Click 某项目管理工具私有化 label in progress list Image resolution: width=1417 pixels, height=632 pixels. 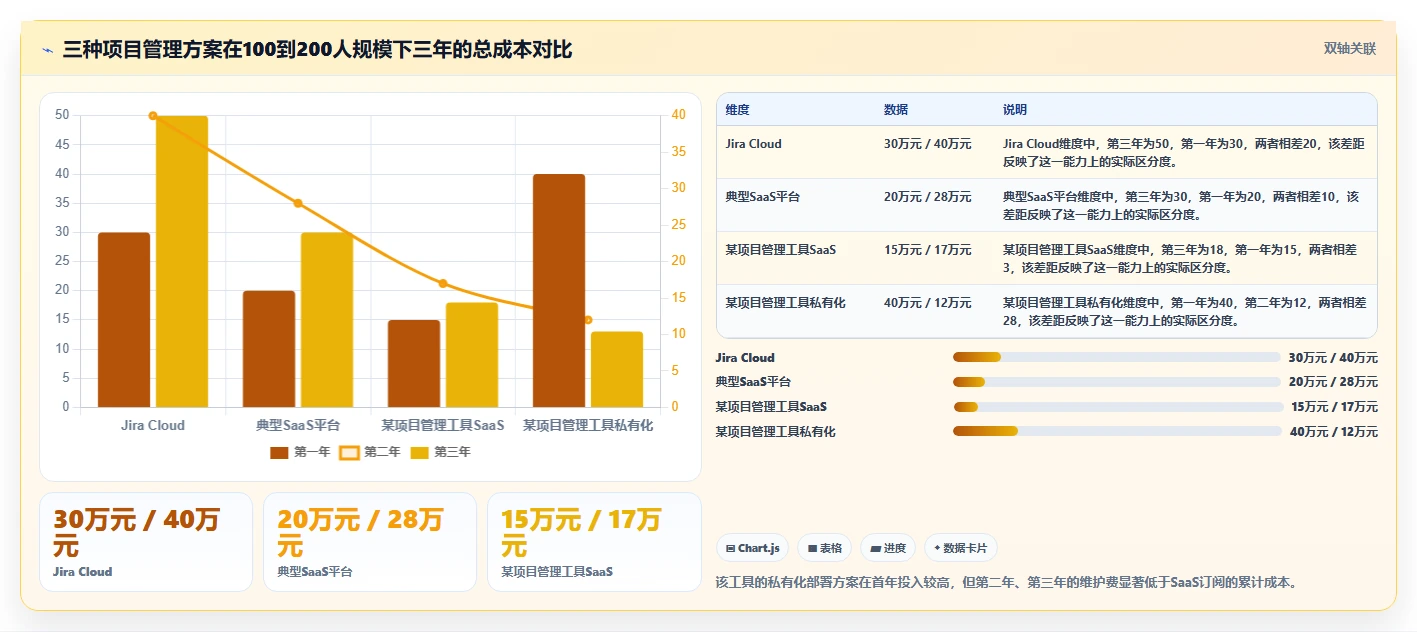(776, 432)
